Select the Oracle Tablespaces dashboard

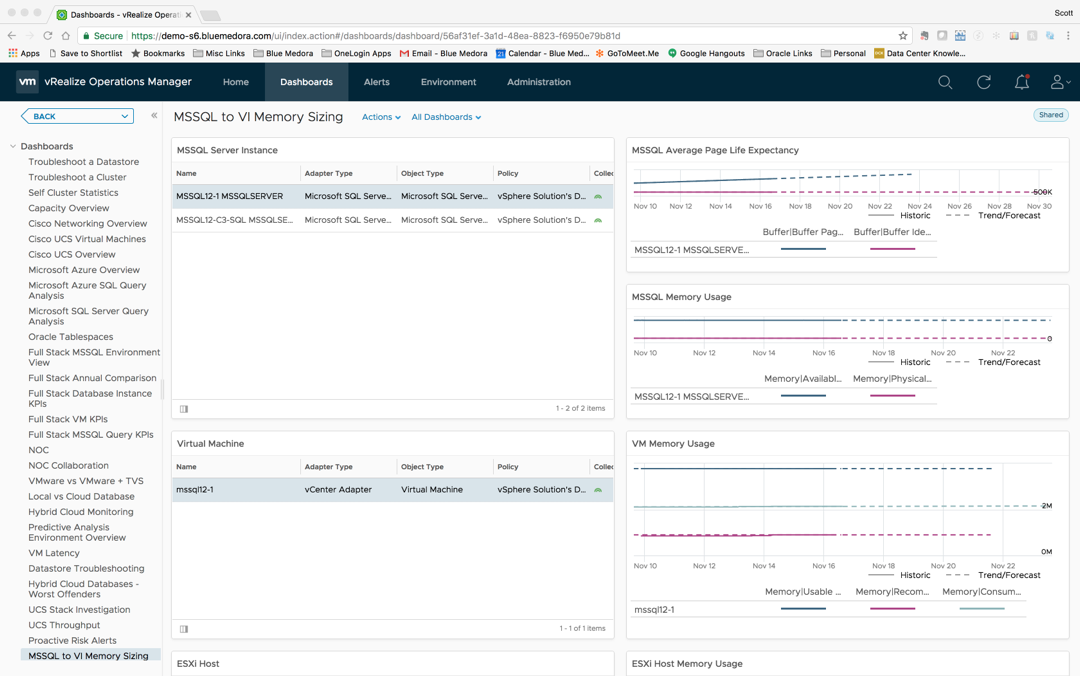tap(71, 337)
